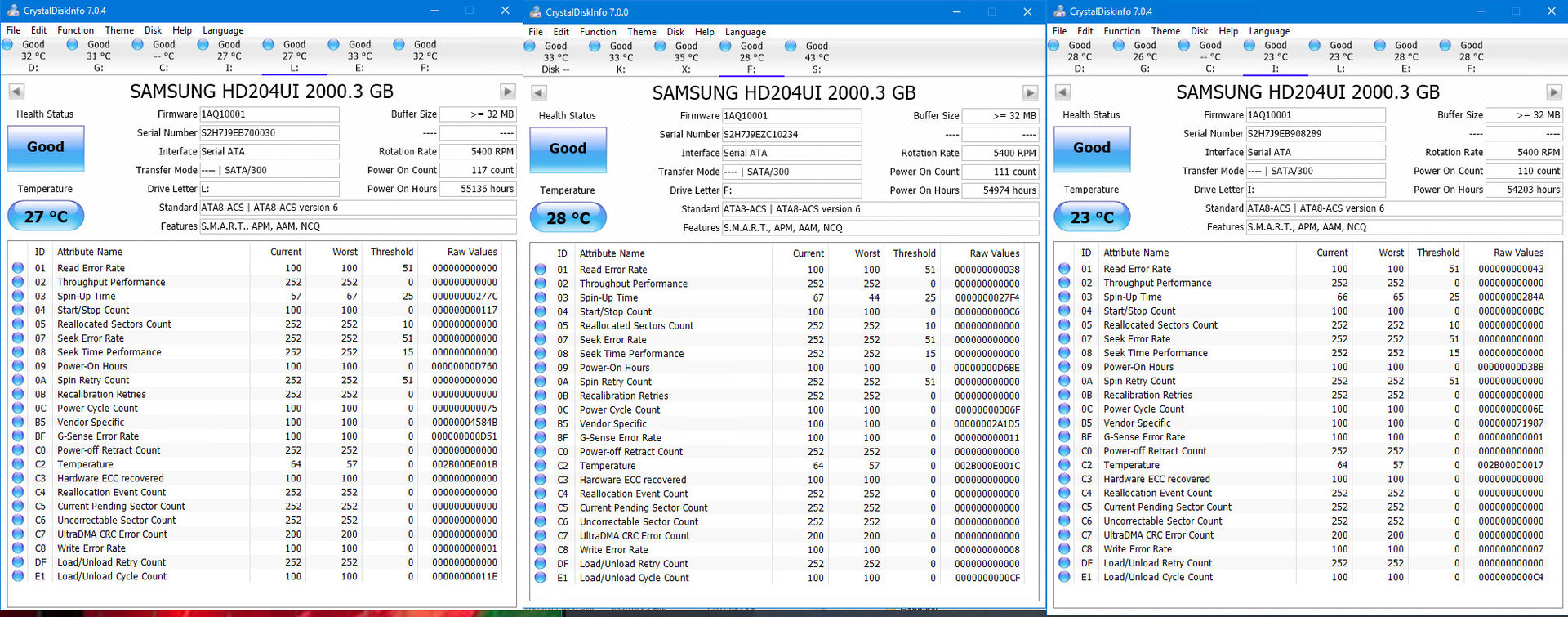Open the Language menu in the right window
Screen dimensions: 1568x617
1269,31
